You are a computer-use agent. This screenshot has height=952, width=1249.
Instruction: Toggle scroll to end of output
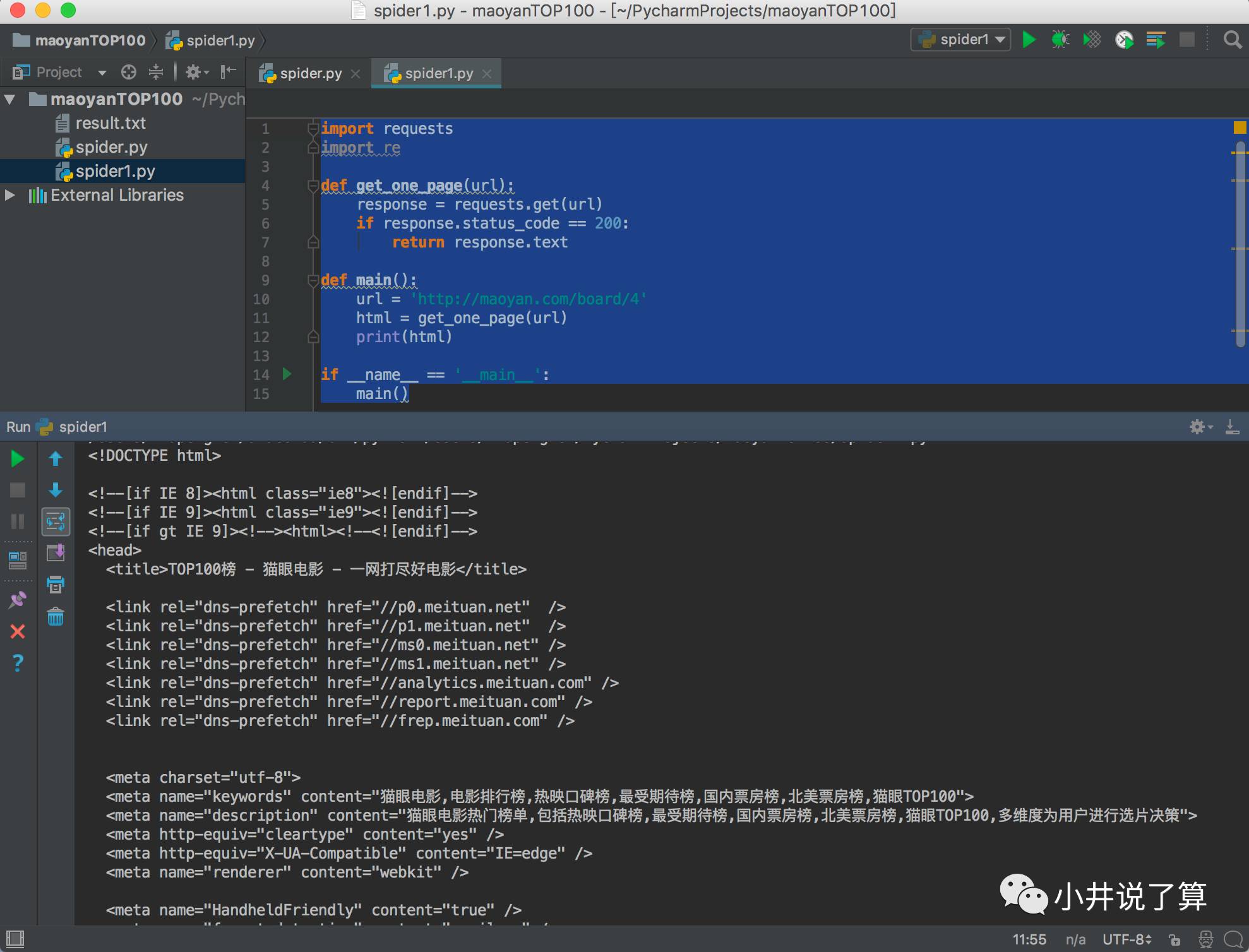pyautogui.click(x=56, y=553)
